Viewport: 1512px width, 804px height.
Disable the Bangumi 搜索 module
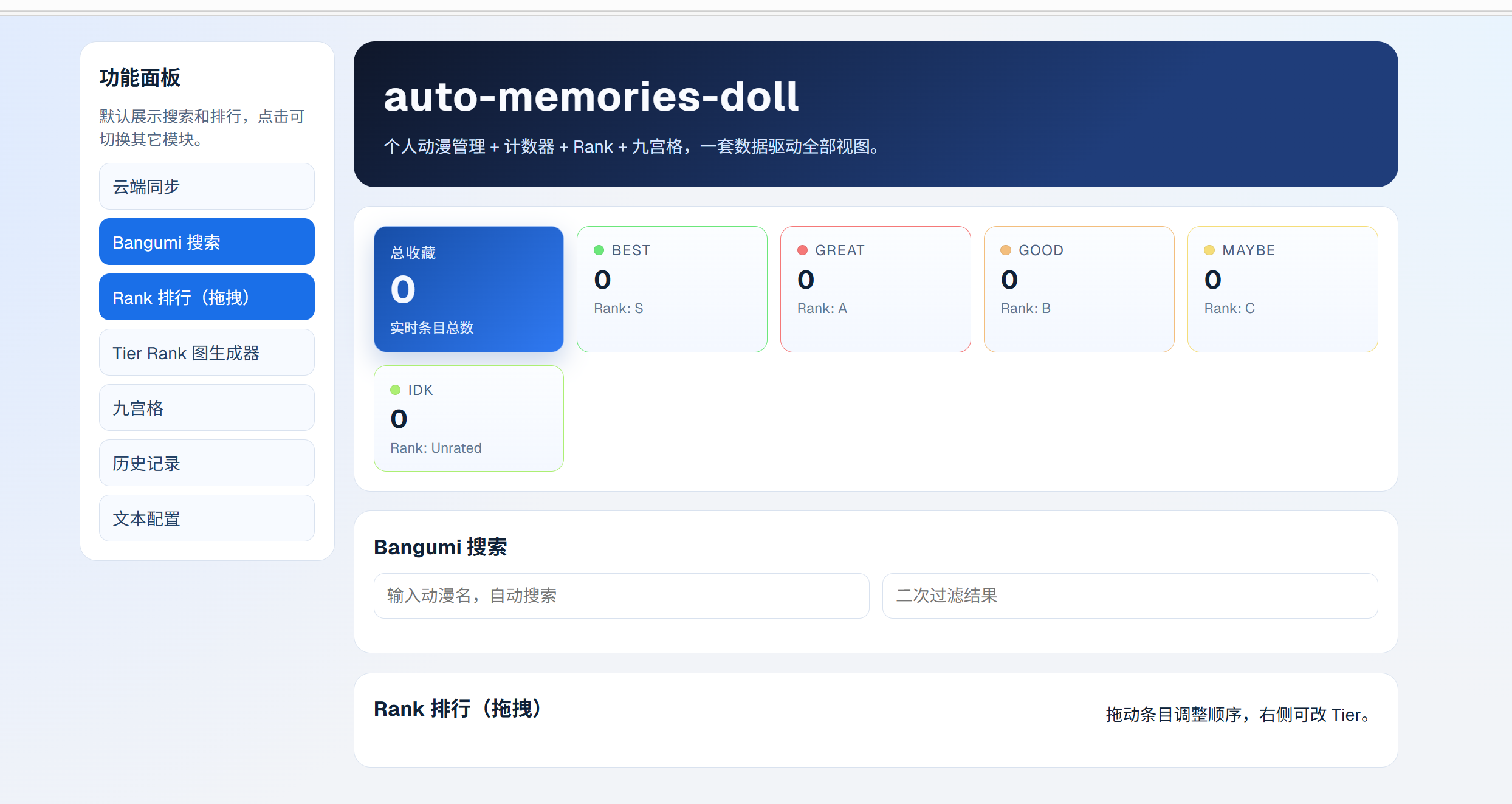coord(207,241)
